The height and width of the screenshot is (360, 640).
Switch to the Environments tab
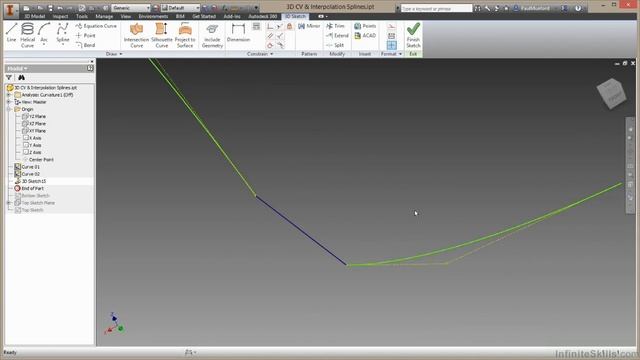pyautogui.click(x=153, y=16)
